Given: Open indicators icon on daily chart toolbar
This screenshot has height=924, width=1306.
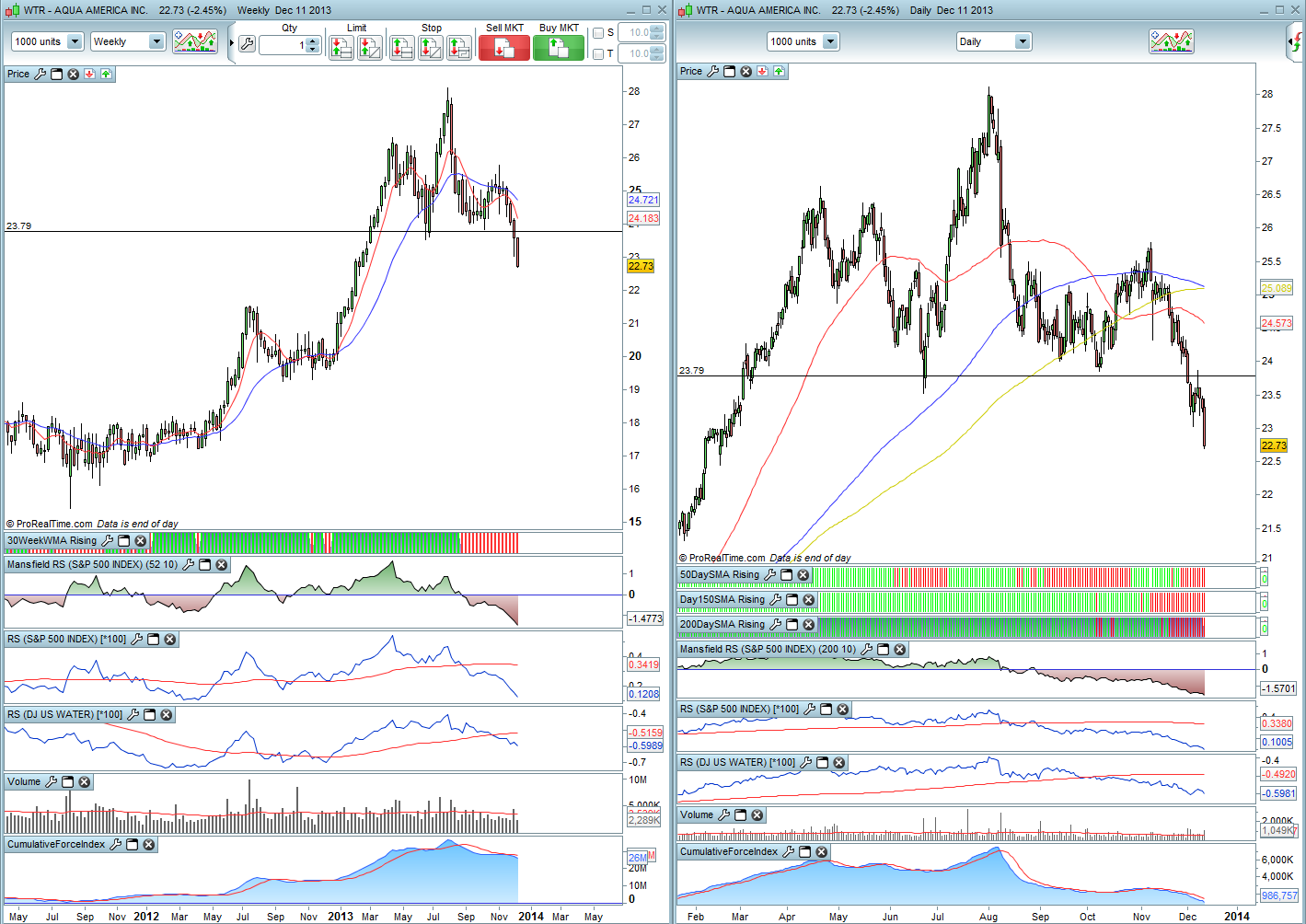Looking at the screenshot, I should (1171, 41).
